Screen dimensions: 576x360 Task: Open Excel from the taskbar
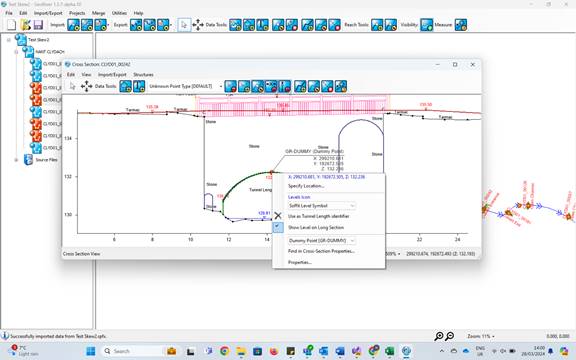(x=389, y=351)
